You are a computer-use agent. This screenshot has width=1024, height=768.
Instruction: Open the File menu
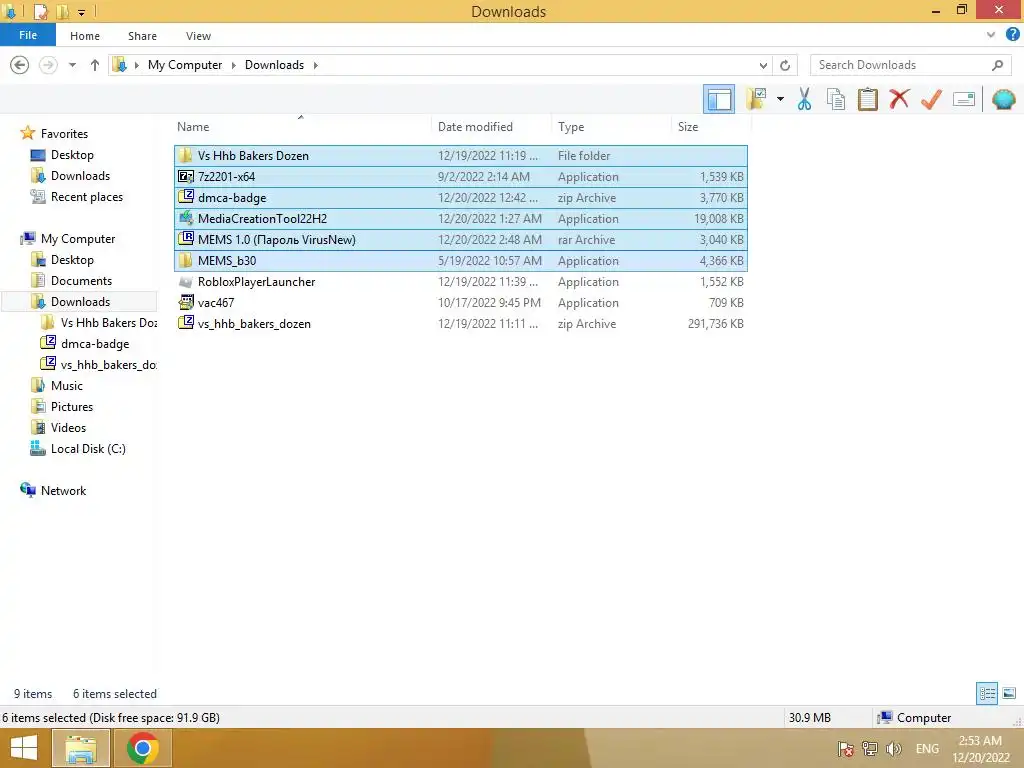pos(27,35)
